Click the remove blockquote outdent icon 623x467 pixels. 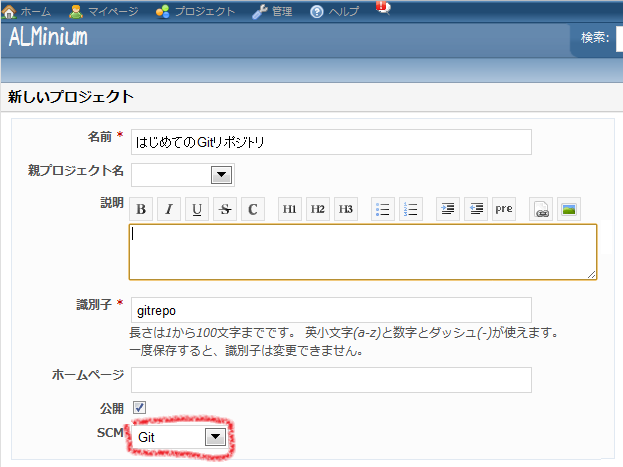point(476,209)
